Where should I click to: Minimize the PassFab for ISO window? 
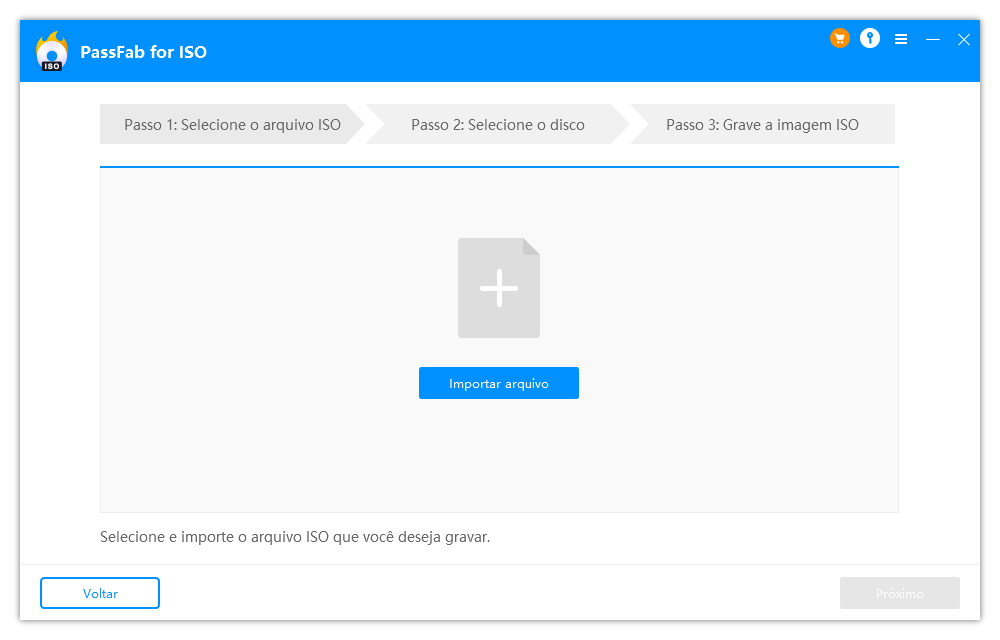point(932,39)
